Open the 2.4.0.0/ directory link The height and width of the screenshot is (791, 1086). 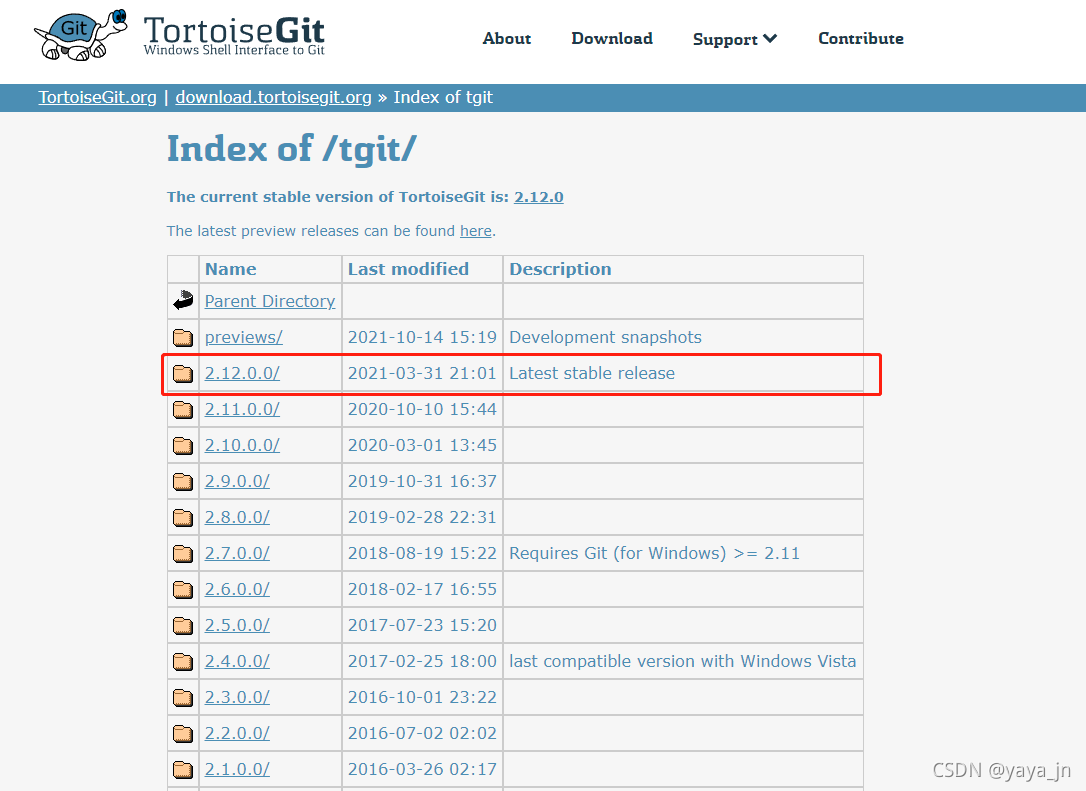238,661
